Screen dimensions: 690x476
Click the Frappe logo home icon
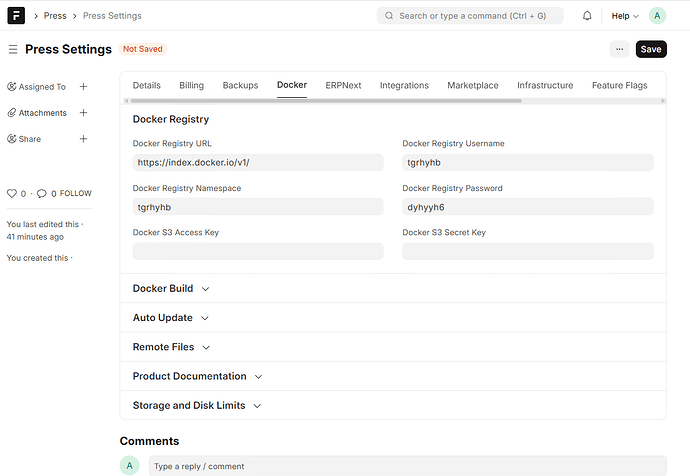click(x=17, y=16)
